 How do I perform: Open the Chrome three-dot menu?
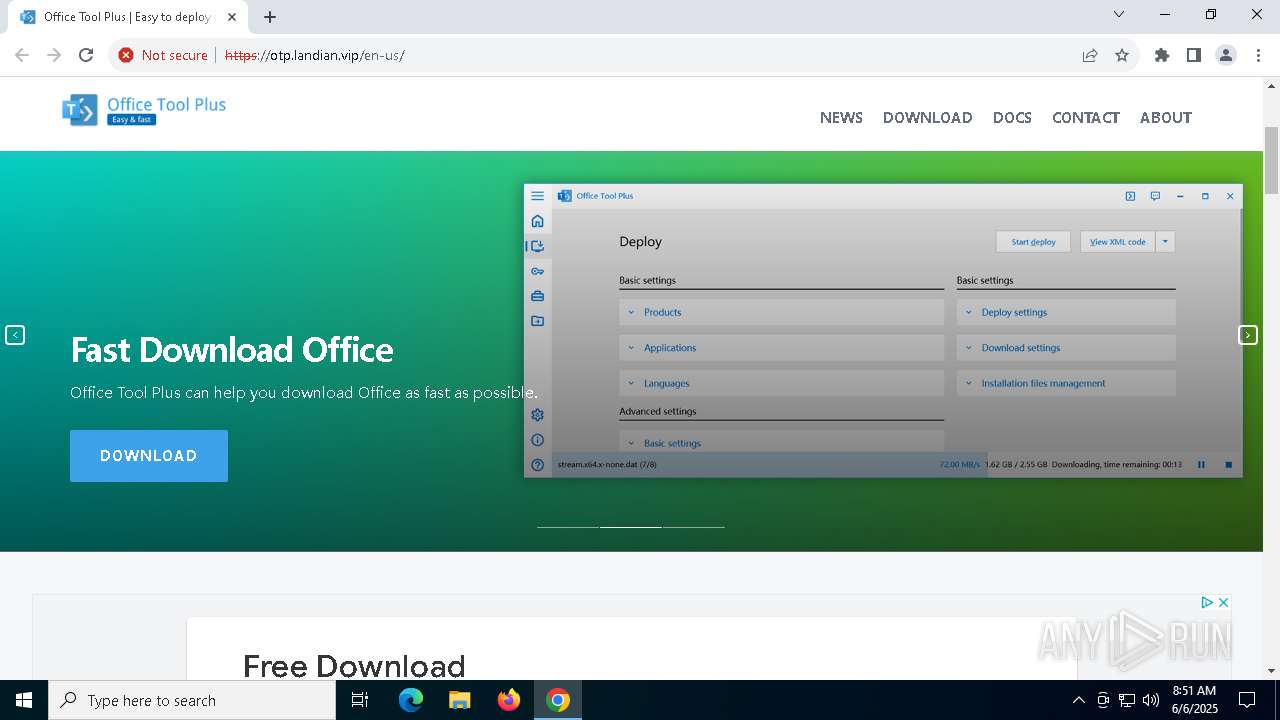click(1258, 55)
